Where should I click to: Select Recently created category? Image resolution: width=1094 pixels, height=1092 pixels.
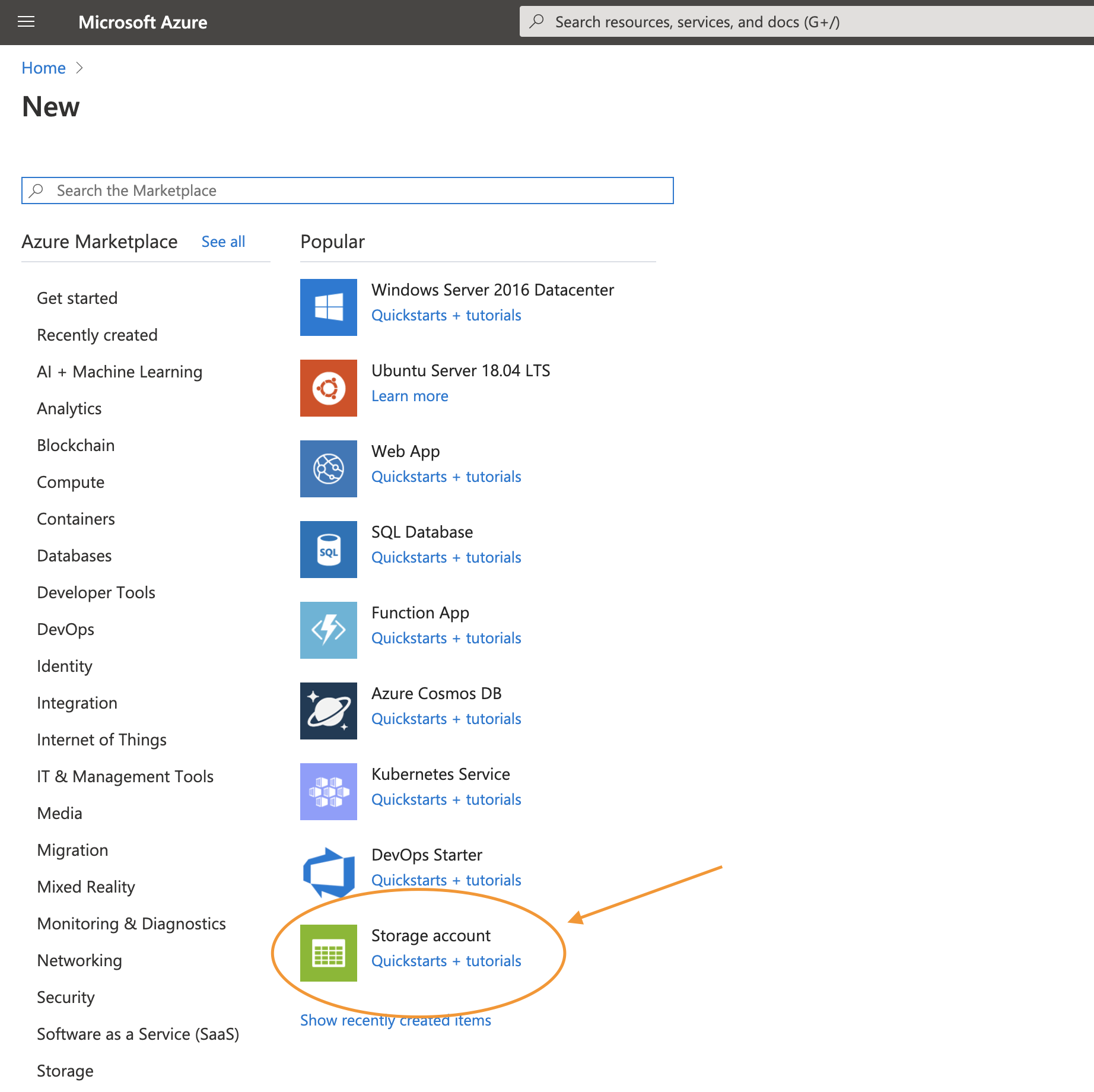click(x=97, y=335)
